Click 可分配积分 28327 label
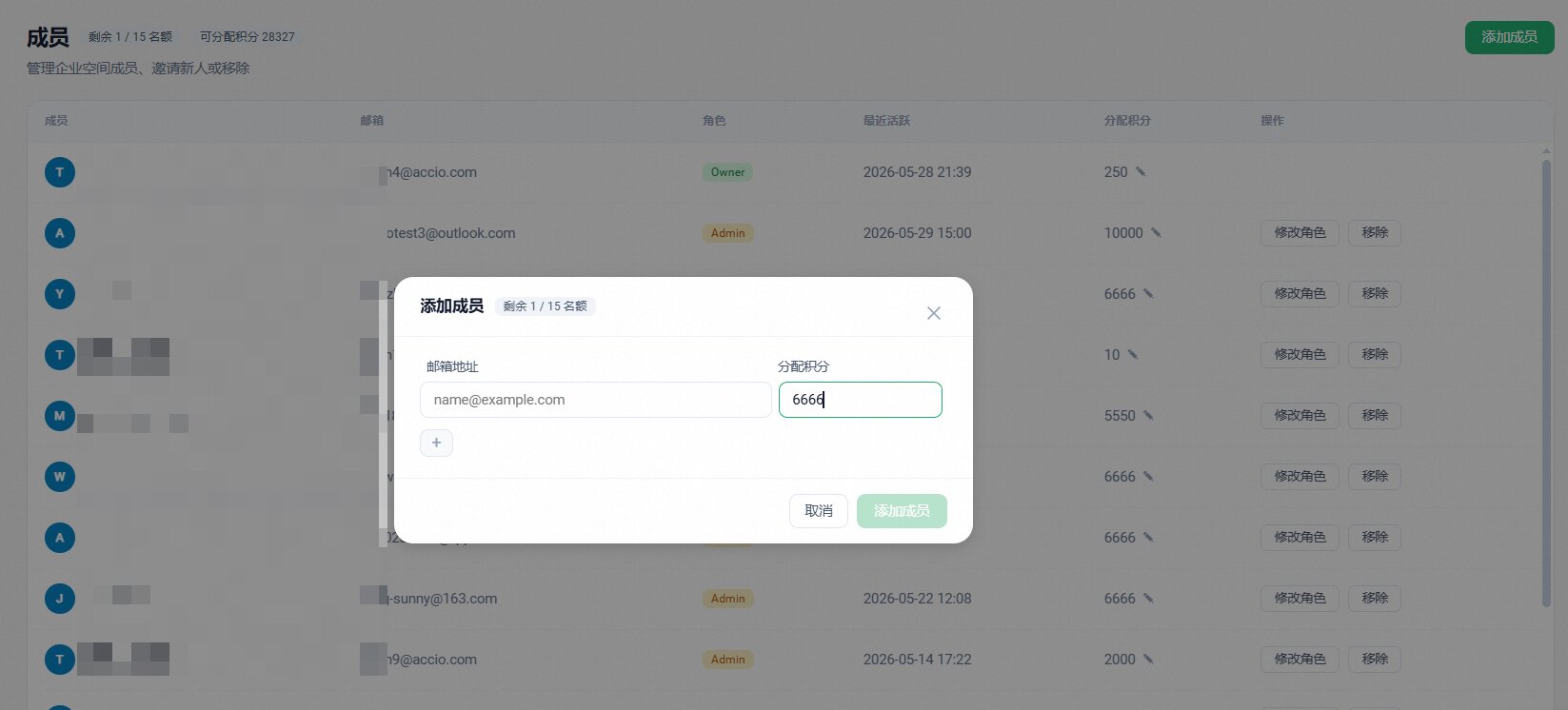The height and width of the screenshot is (710, 1568). click(248, 37)
